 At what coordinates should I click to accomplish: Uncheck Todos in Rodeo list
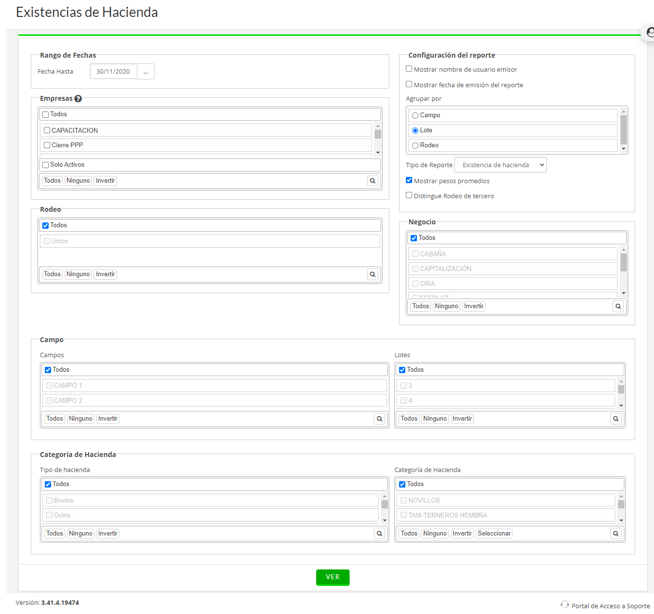[45, 226]
